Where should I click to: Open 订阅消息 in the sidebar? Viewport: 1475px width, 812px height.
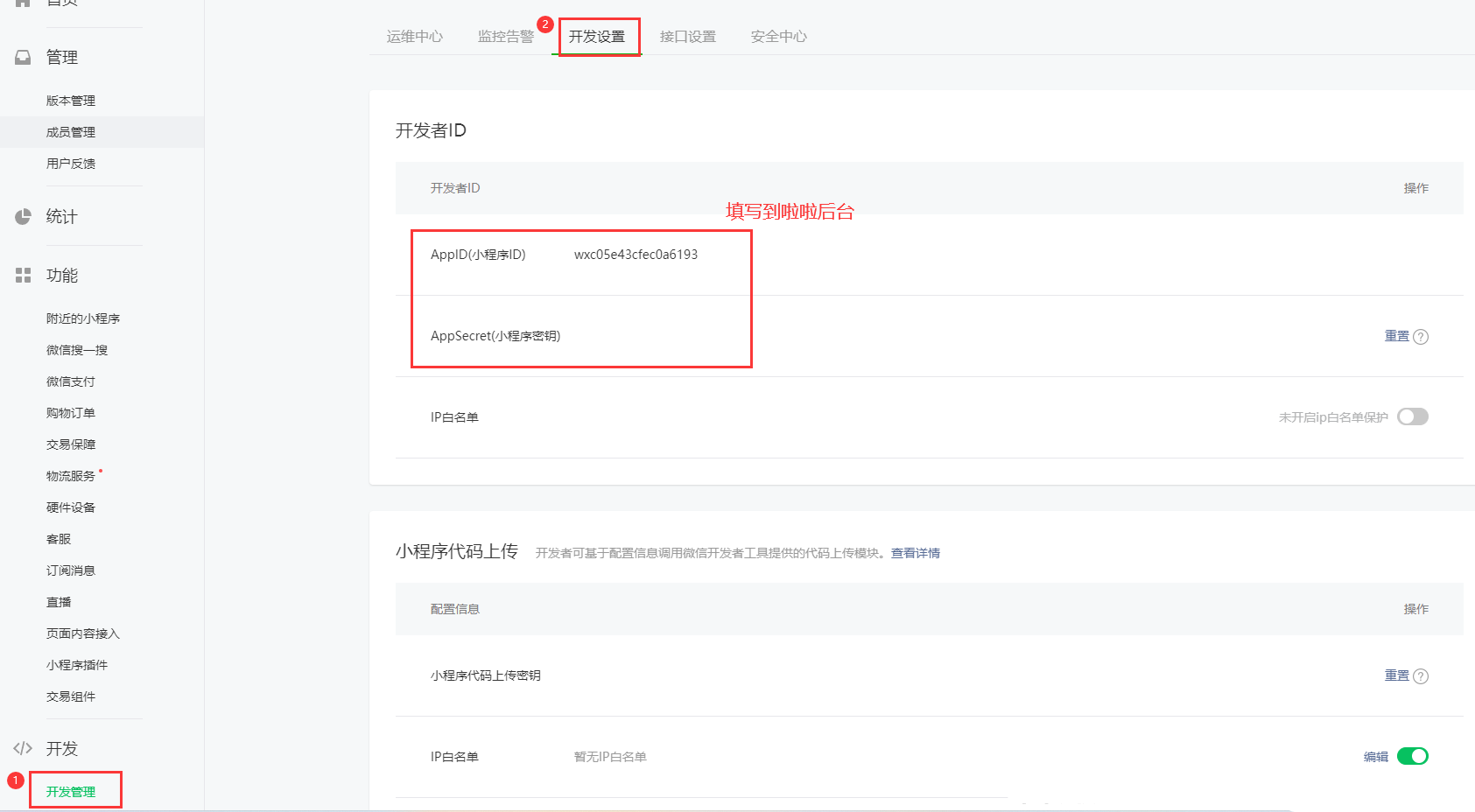[x=71, y=570]
